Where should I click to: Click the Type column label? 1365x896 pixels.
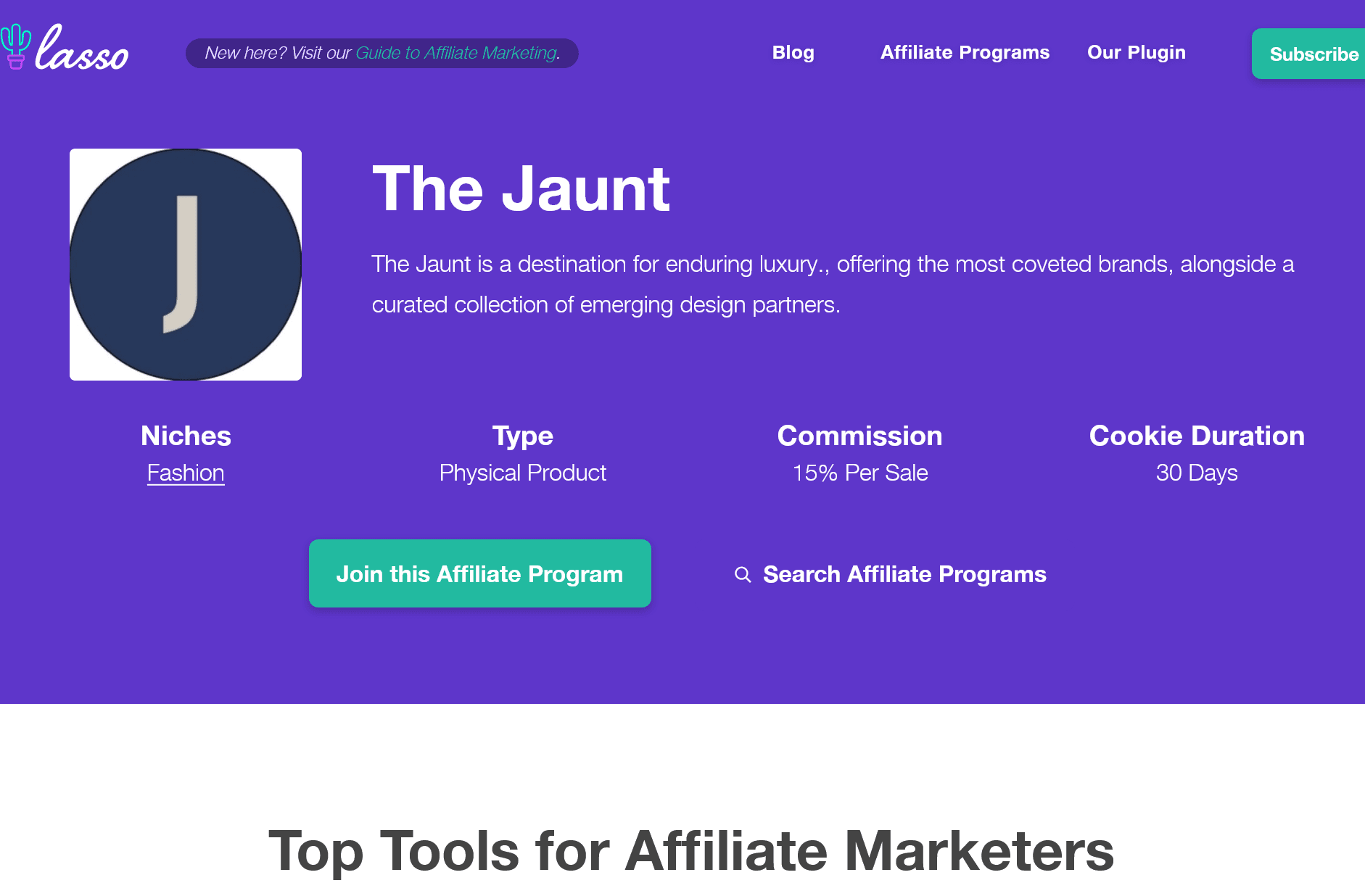point(523,436)
